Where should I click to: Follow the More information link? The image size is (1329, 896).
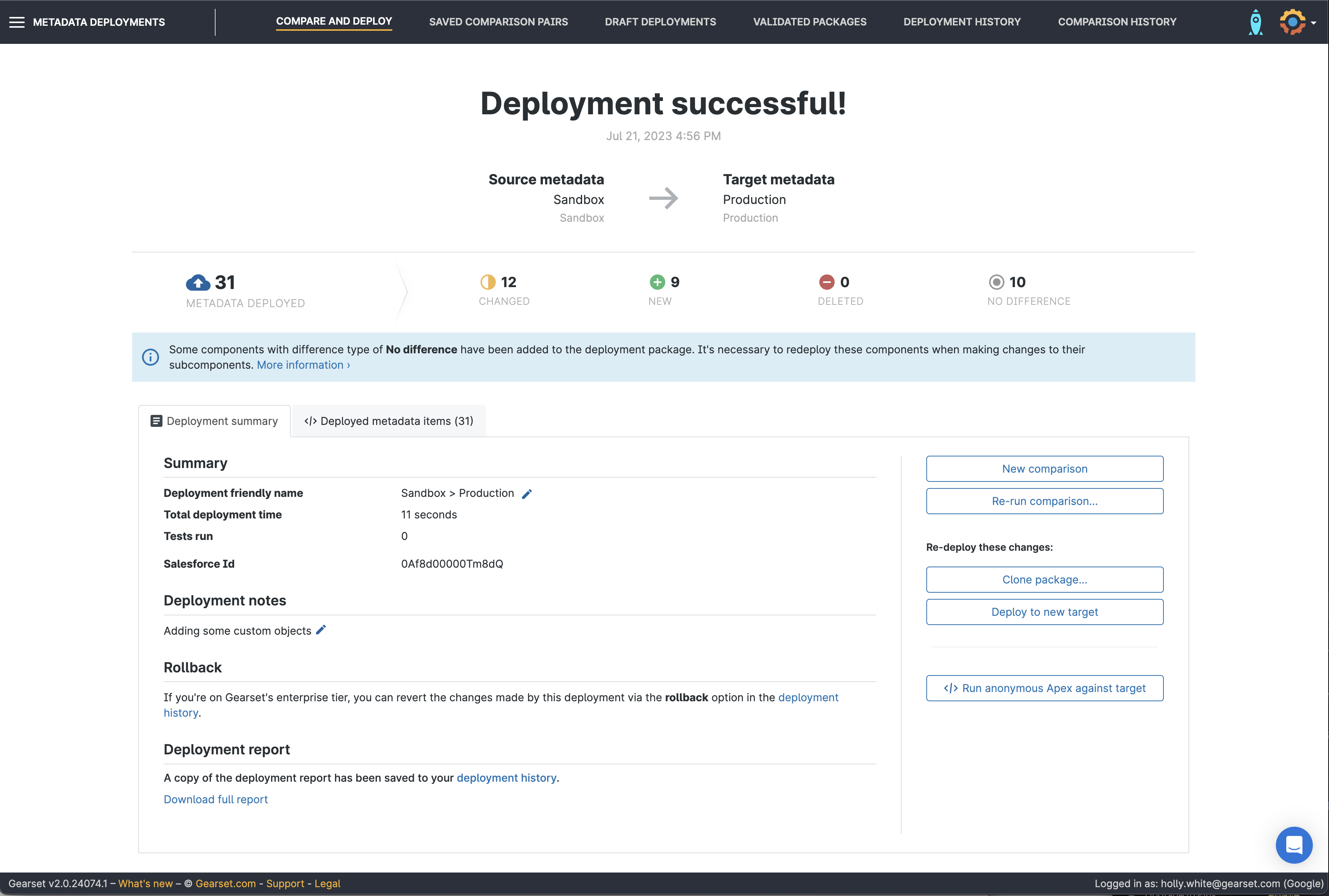point(303,365)
